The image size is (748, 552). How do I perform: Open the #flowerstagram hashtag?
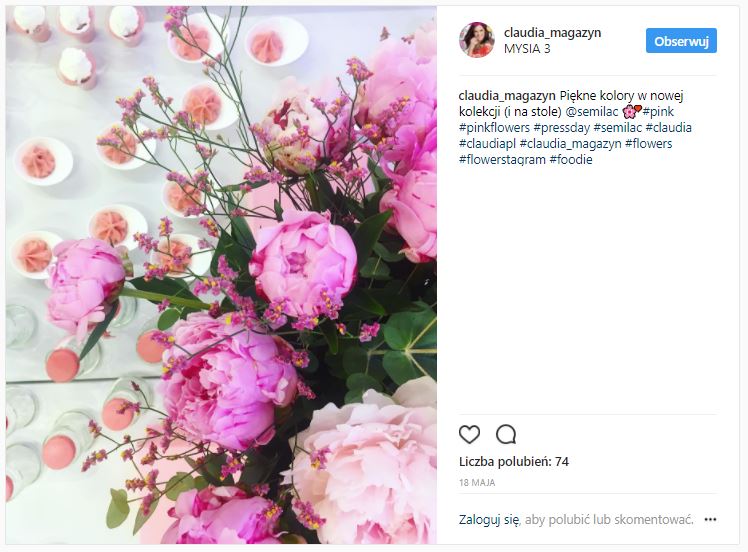tap(502, 160)
